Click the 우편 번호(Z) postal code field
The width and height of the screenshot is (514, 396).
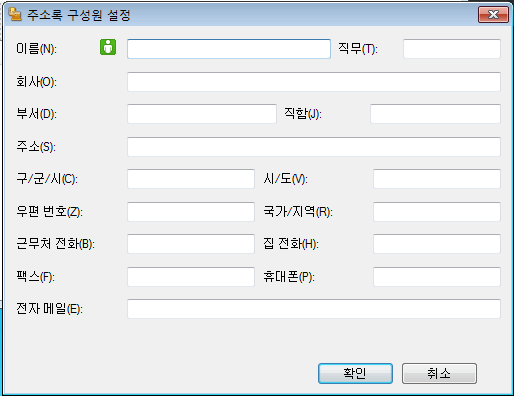pos(191,212)
